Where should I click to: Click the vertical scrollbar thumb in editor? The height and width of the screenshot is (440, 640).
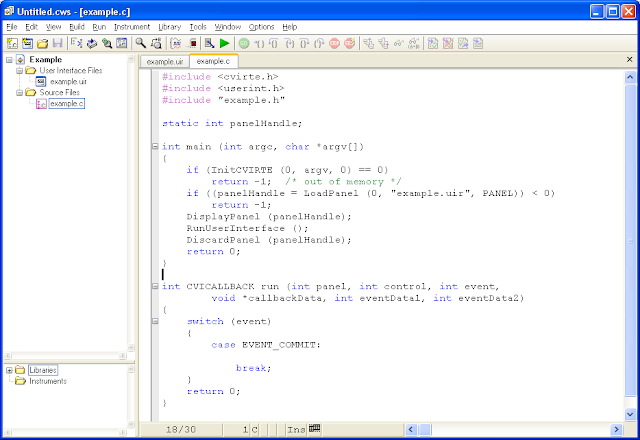pos(630,239)
